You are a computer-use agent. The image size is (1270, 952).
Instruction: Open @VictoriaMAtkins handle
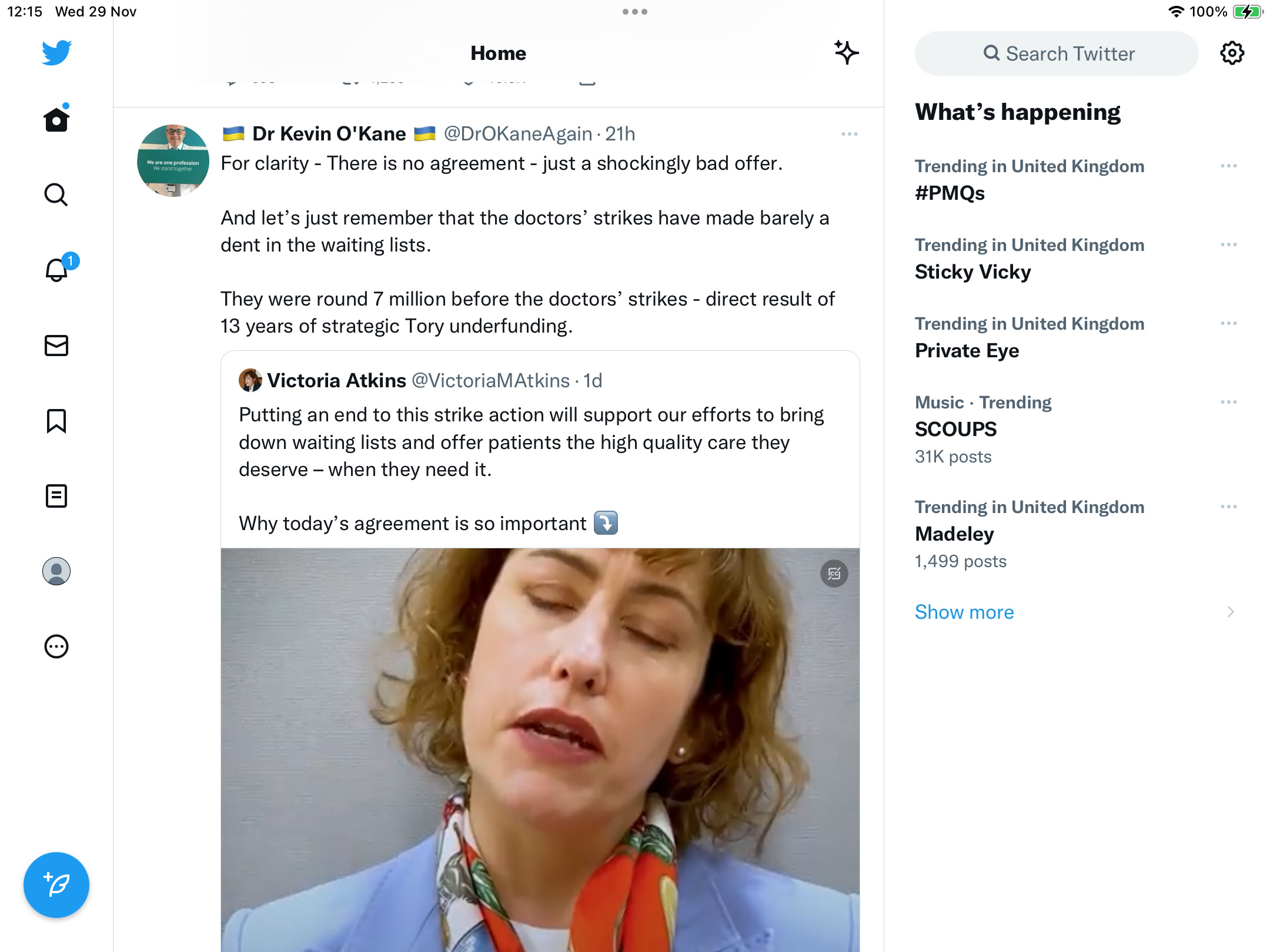pyautogui.click(x=490, y=381)
